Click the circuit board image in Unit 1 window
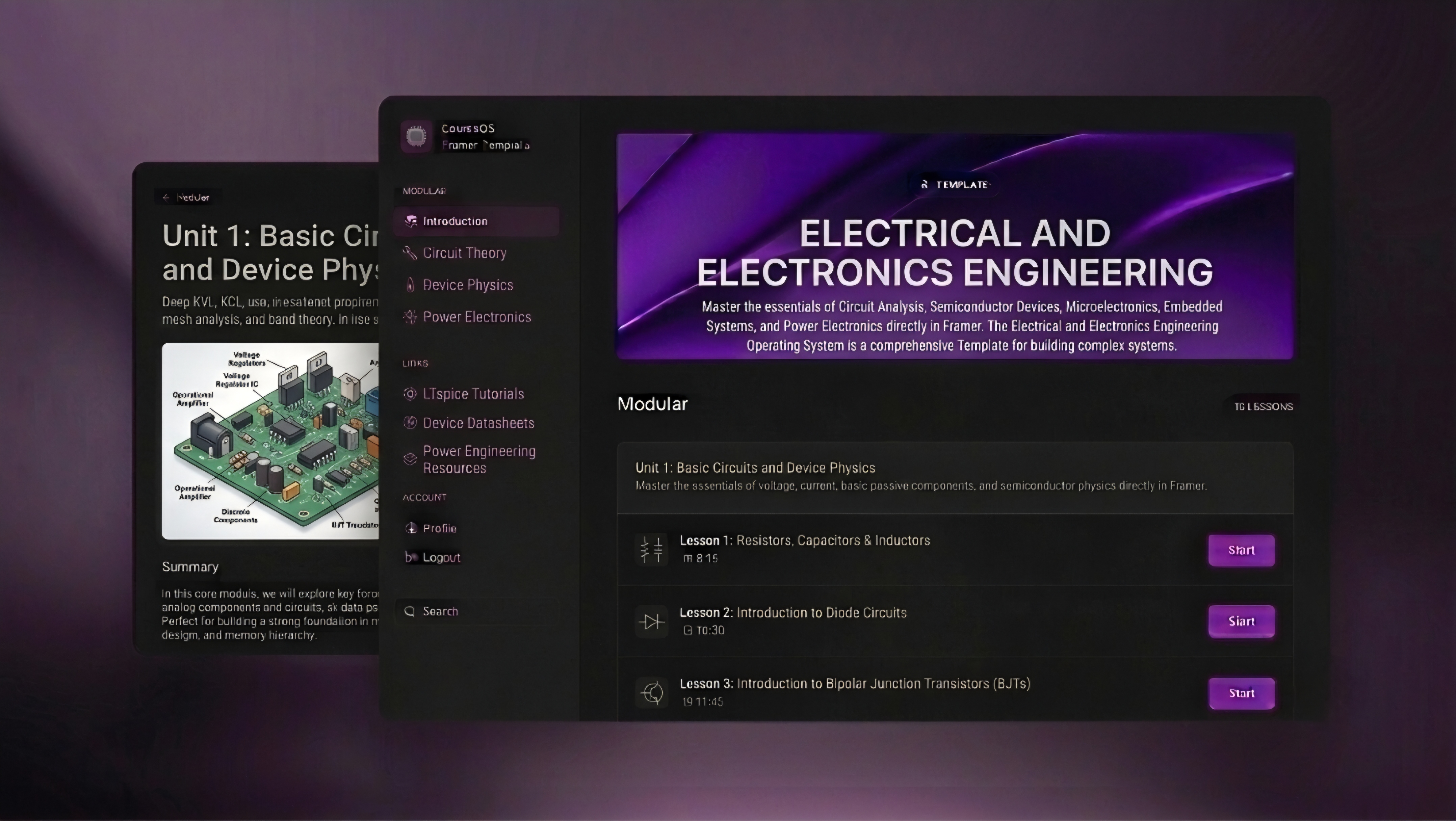Screen dimensions: 1456x821 click(270, 441)
